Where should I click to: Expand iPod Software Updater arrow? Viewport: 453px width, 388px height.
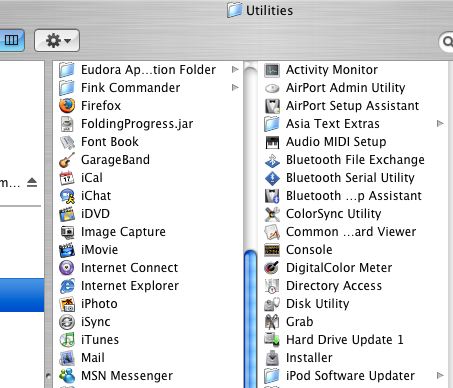440,375
